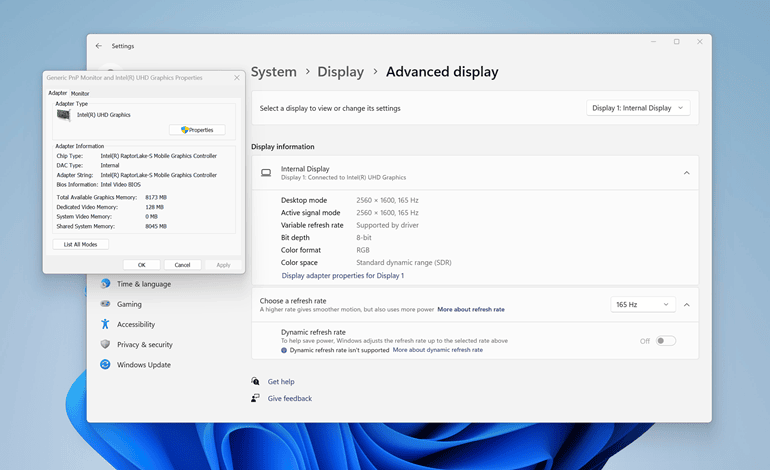Click the Active signal mode value 2560 × 1600, 165 Hz
770x470 pixels.
coord(387,213)
